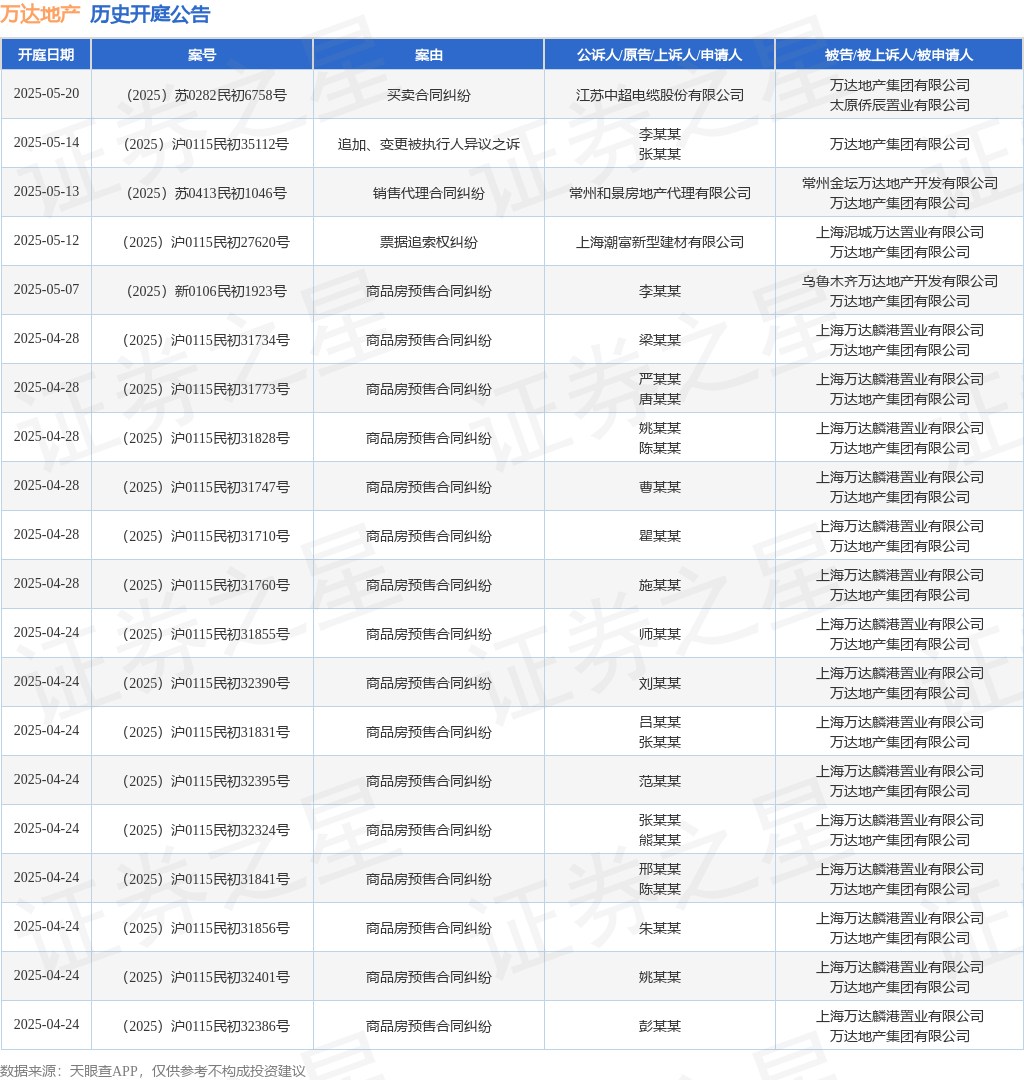Viewport: 1024px width, 1080px height.
Task: Click the 数据来源 天眼查APP footer note
Action: click(x=153, y=1070)
